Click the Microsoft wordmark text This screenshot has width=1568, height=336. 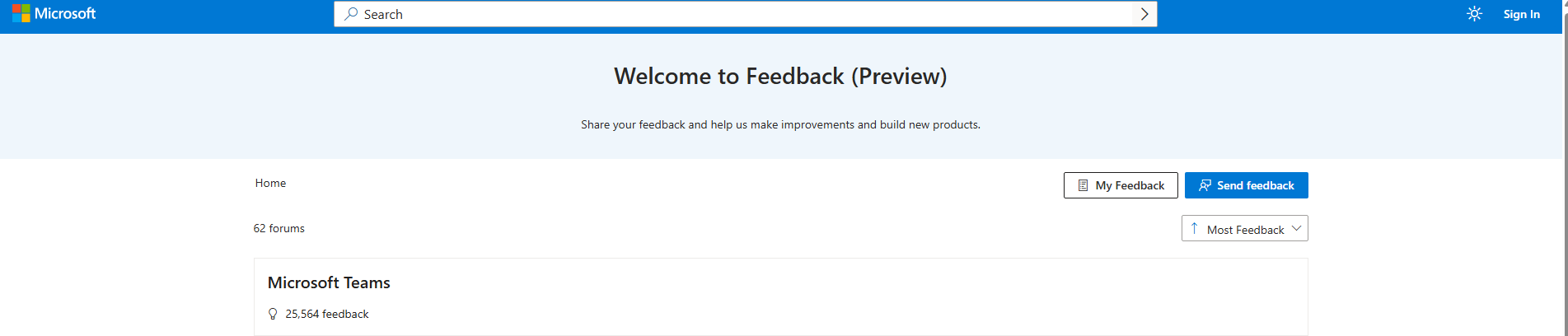[65, 13]
